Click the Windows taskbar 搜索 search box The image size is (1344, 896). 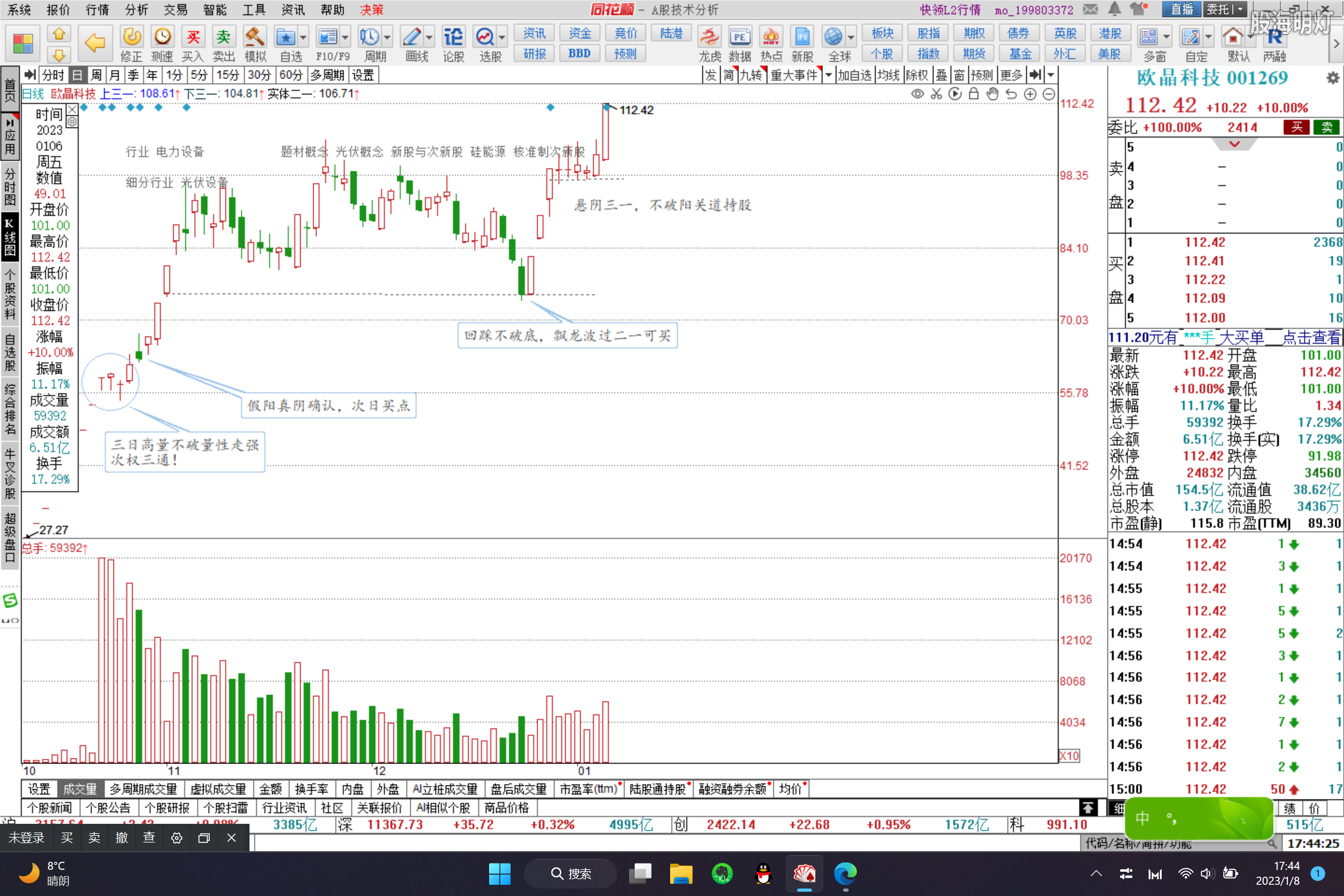tap(571, 874)
